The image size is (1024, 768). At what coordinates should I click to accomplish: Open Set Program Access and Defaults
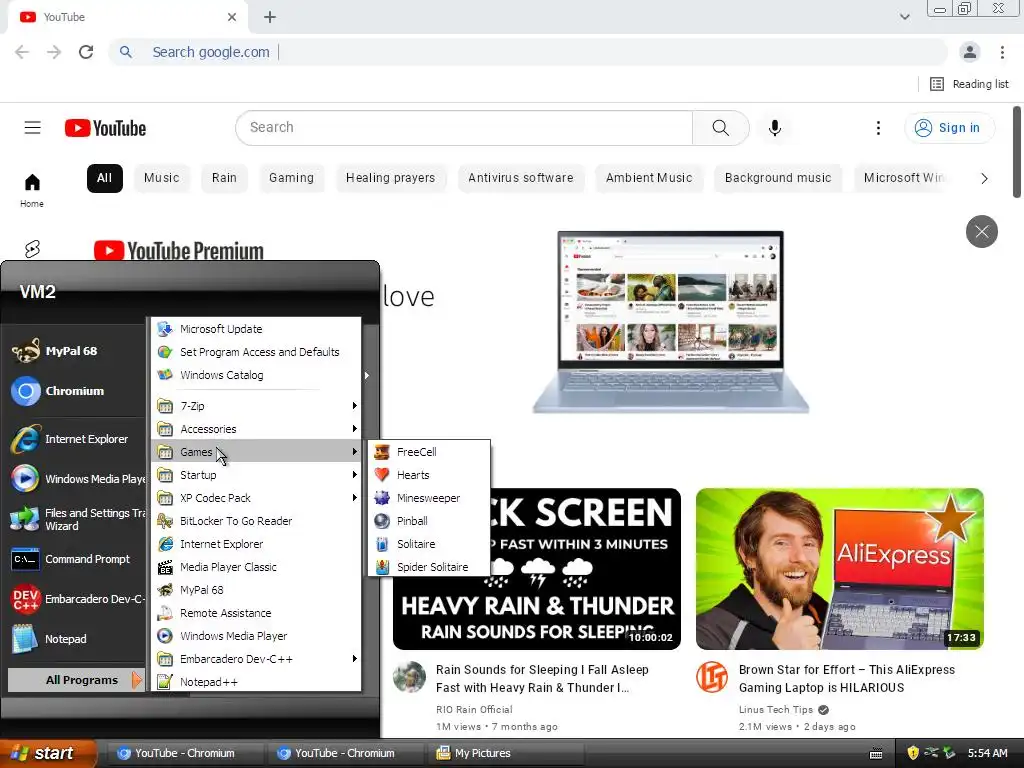pos(256,351)
